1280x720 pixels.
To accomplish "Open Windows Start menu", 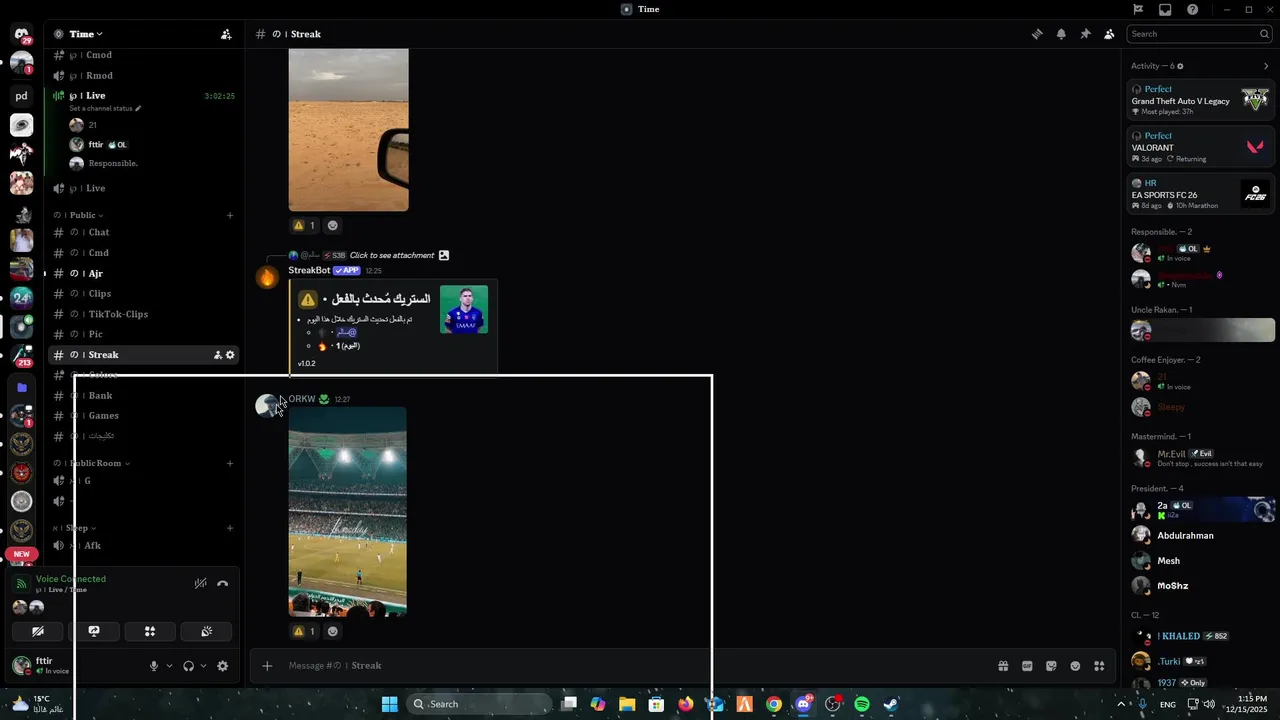I will click(x=389, y=704).
